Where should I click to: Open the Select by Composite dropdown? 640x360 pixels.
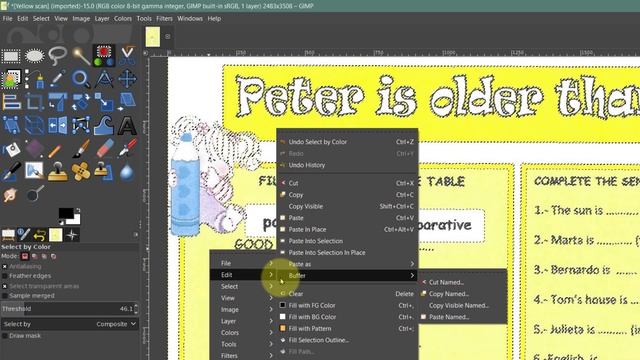tap(70, 324)
